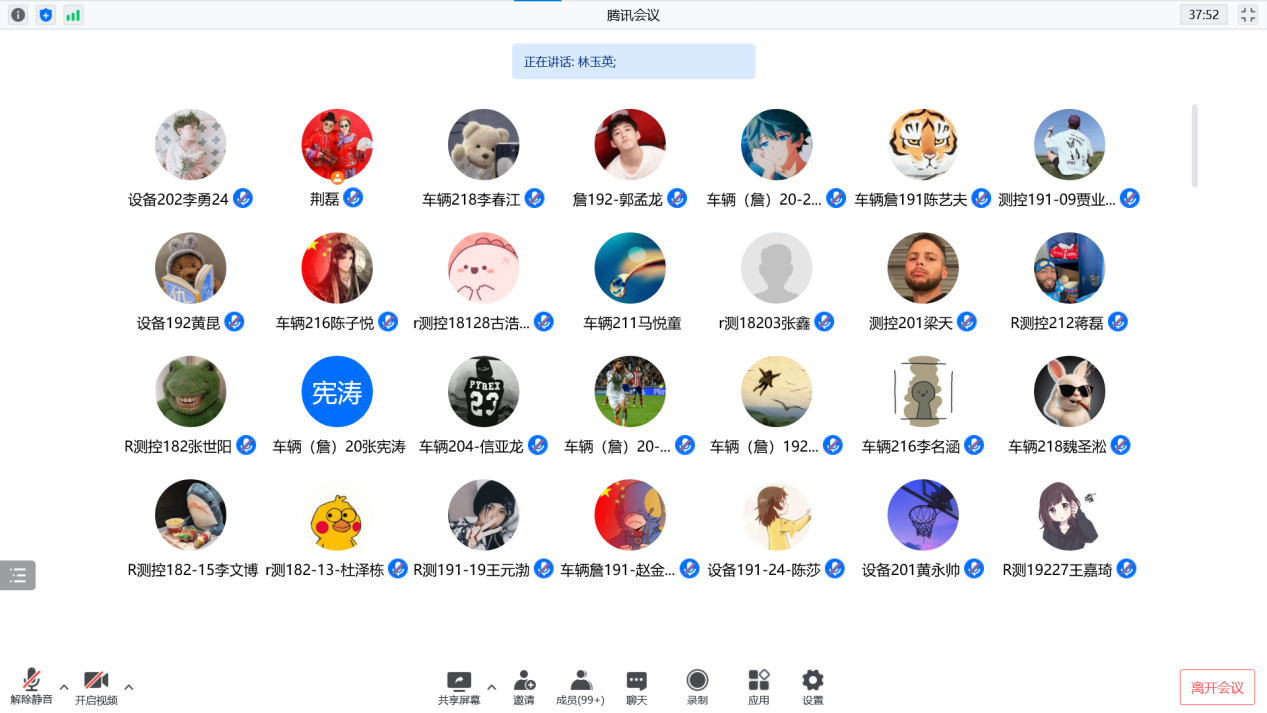Viewport: 1267px width, 713px height.
Task: Click Leave Meeting (离开会议) button
Action: tap(1217, 687)
